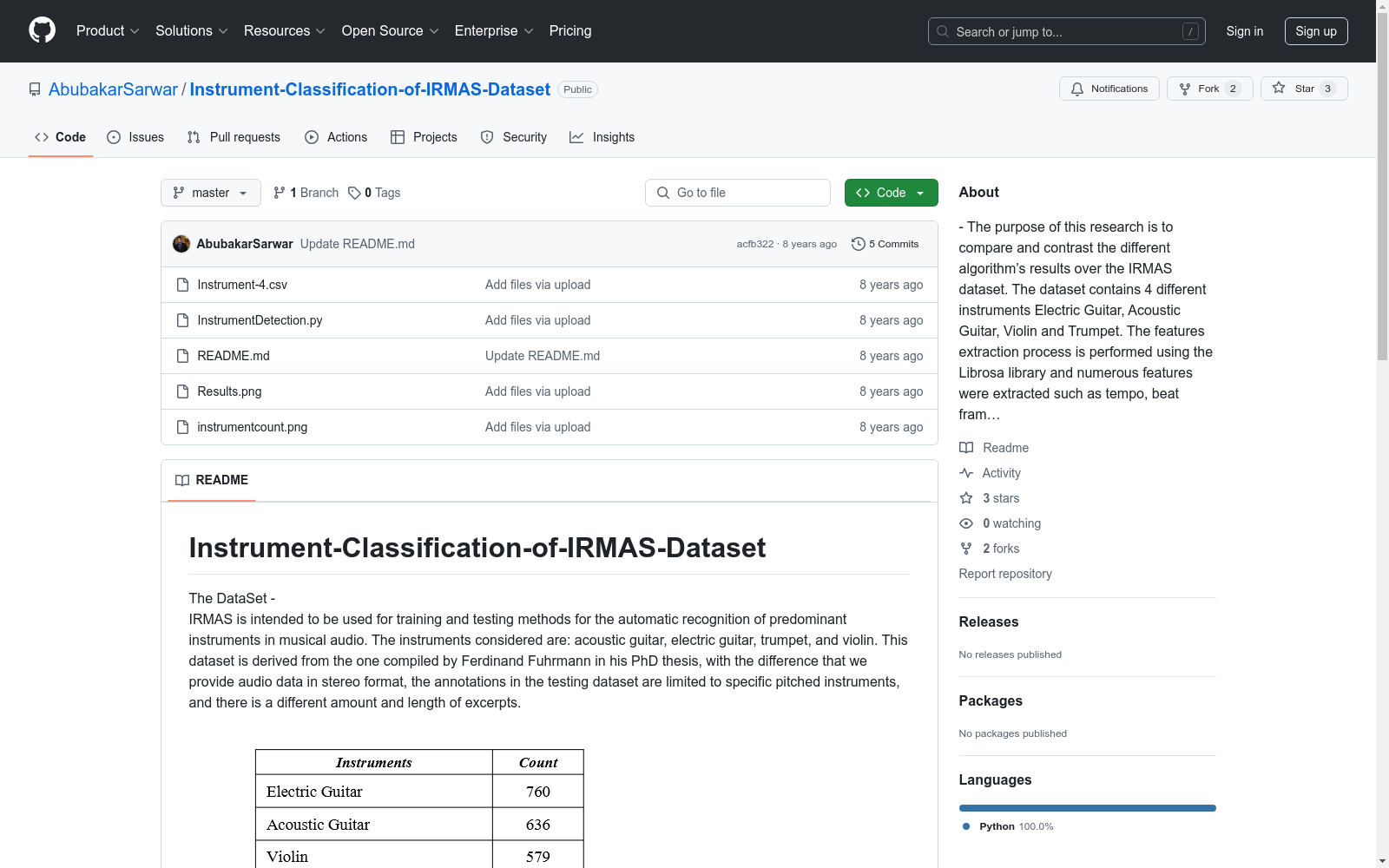Screen dimensions: 1389x868
Task: Open the Pull requests tab
Action: coord(234,137)
